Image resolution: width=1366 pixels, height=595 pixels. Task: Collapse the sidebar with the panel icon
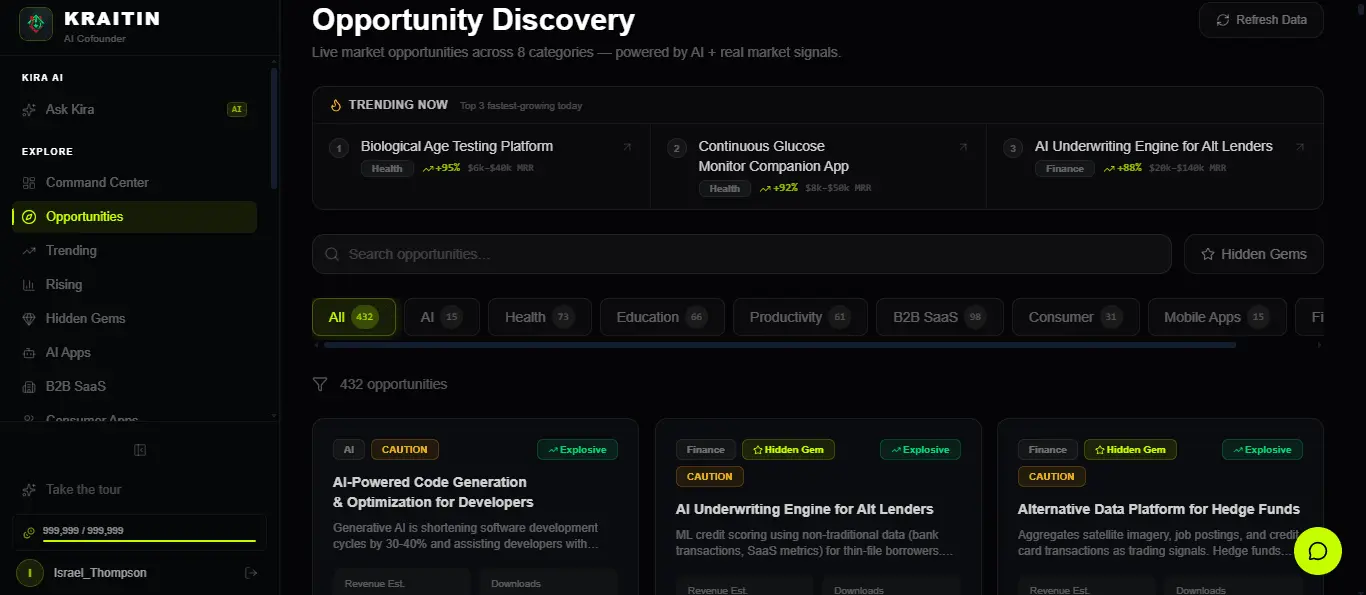click(x=140, y=450)
